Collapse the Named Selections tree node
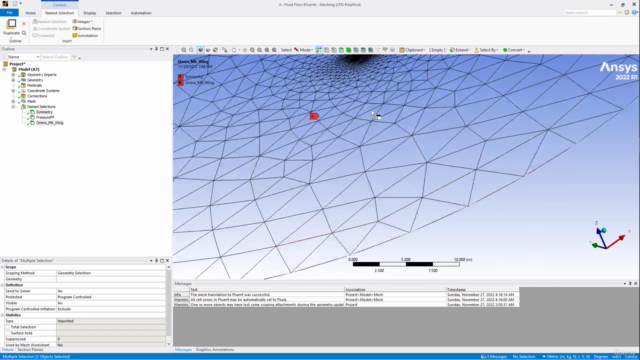Image resolution: width=640 pixels, height=360 pixels. [13, 107]
